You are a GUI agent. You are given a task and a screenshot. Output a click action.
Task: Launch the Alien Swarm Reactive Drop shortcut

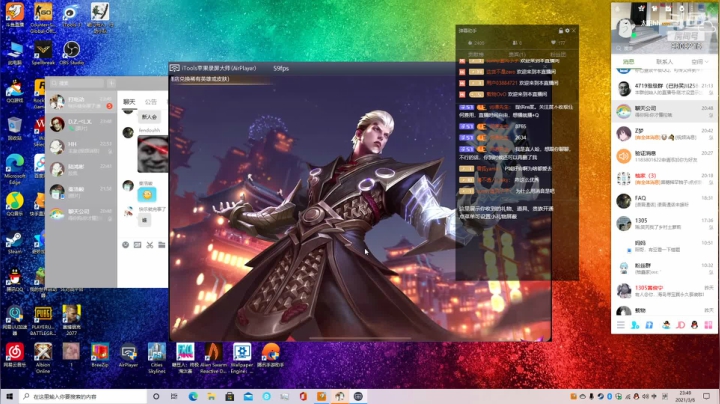click(x=213, y=358)
